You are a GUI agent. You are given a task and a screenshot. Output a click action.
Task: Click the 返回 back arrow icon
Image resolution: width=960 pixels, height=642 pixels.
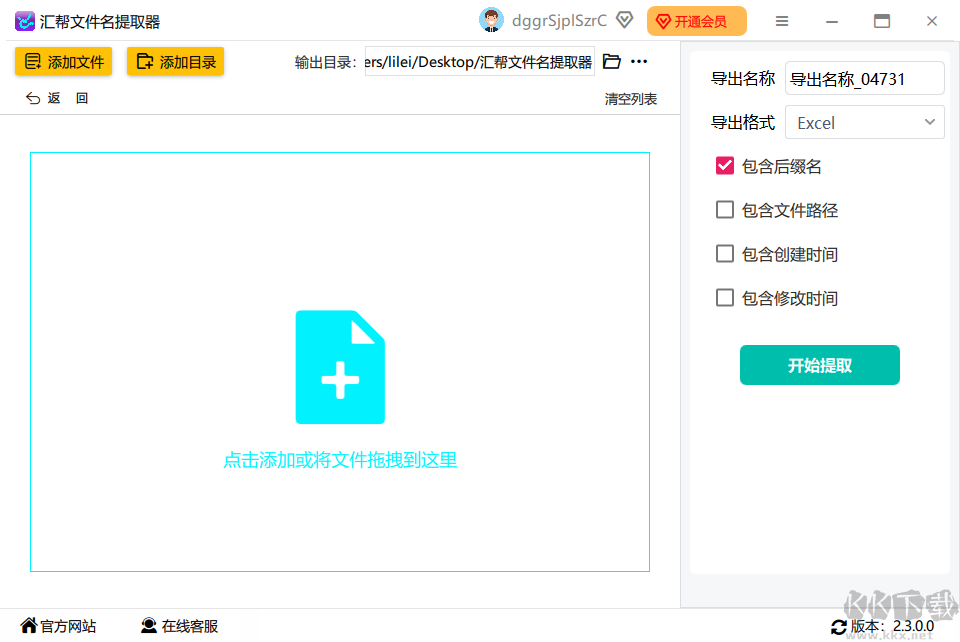pyautogui.click(x=33, y=97)
